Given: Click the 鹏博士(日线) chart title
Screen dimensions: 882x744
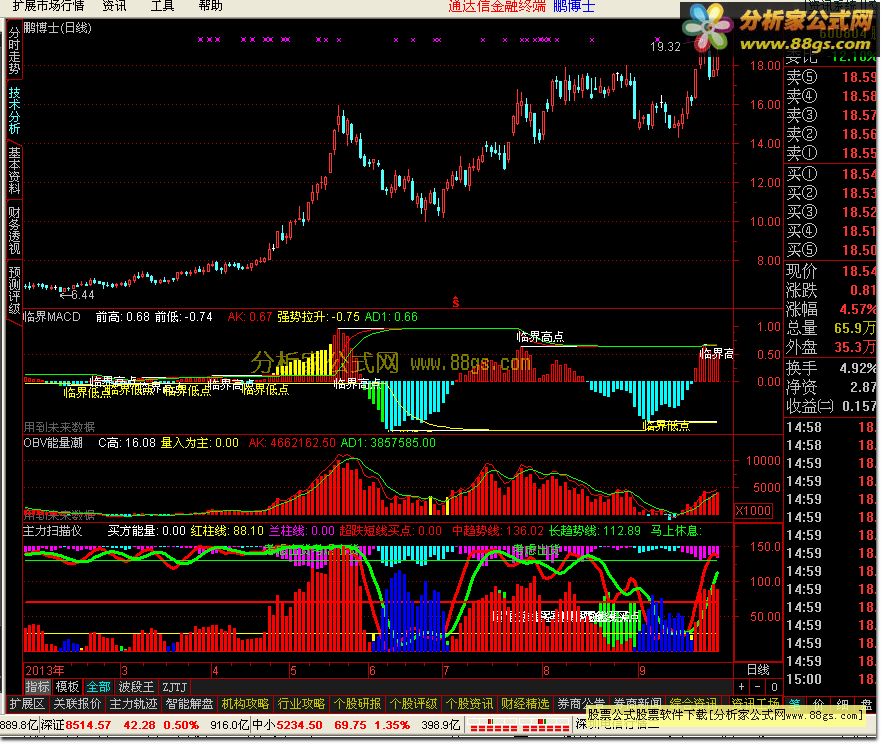Looking at the screenshot, I should (x=57, y=28).
